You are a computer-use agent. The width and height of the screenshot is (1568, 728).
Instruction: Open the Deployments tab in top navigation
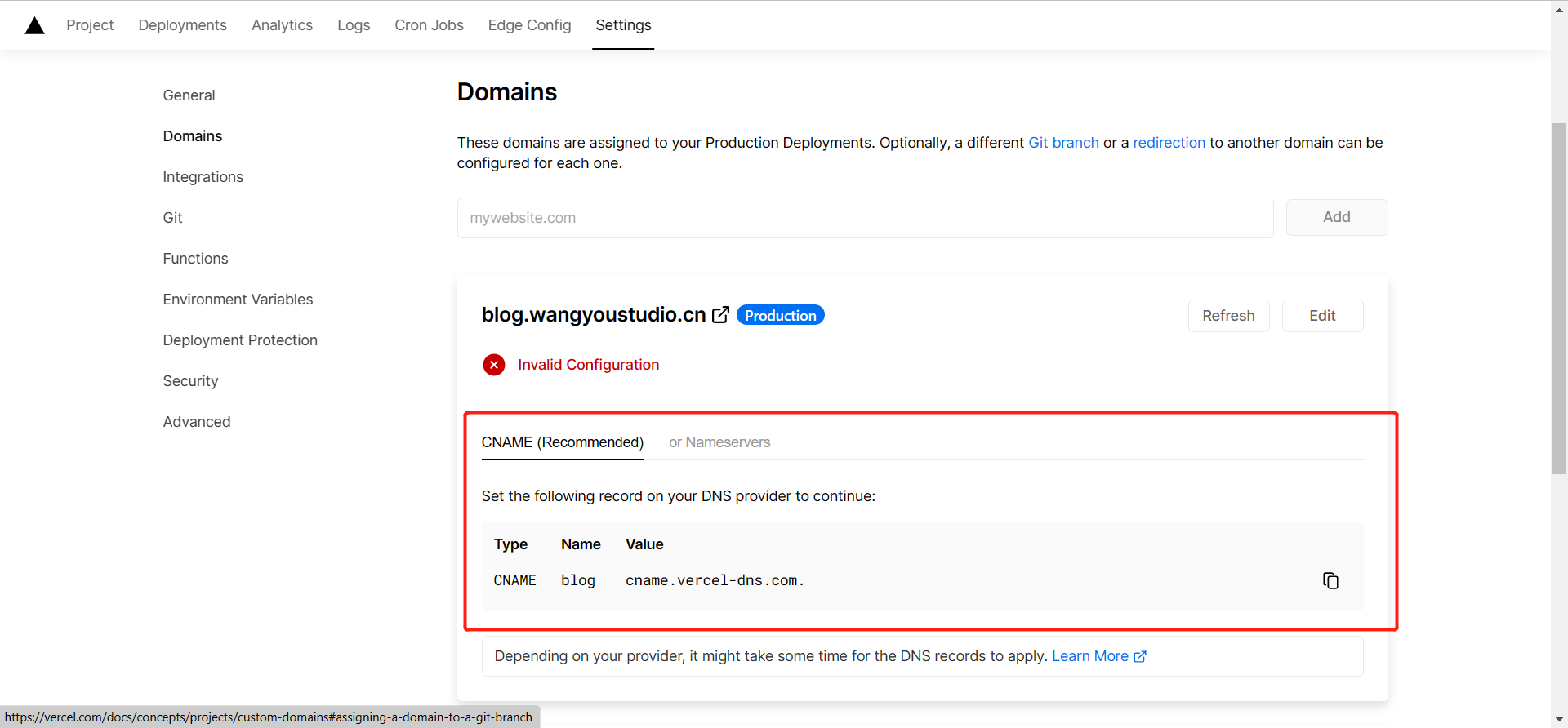183,25
